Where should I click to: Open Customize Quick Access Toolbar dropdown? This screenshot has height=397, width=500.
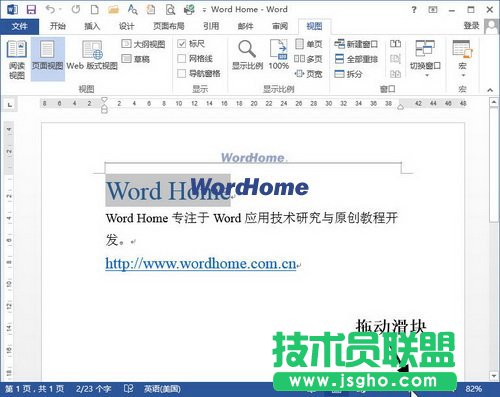pos(204,10)
